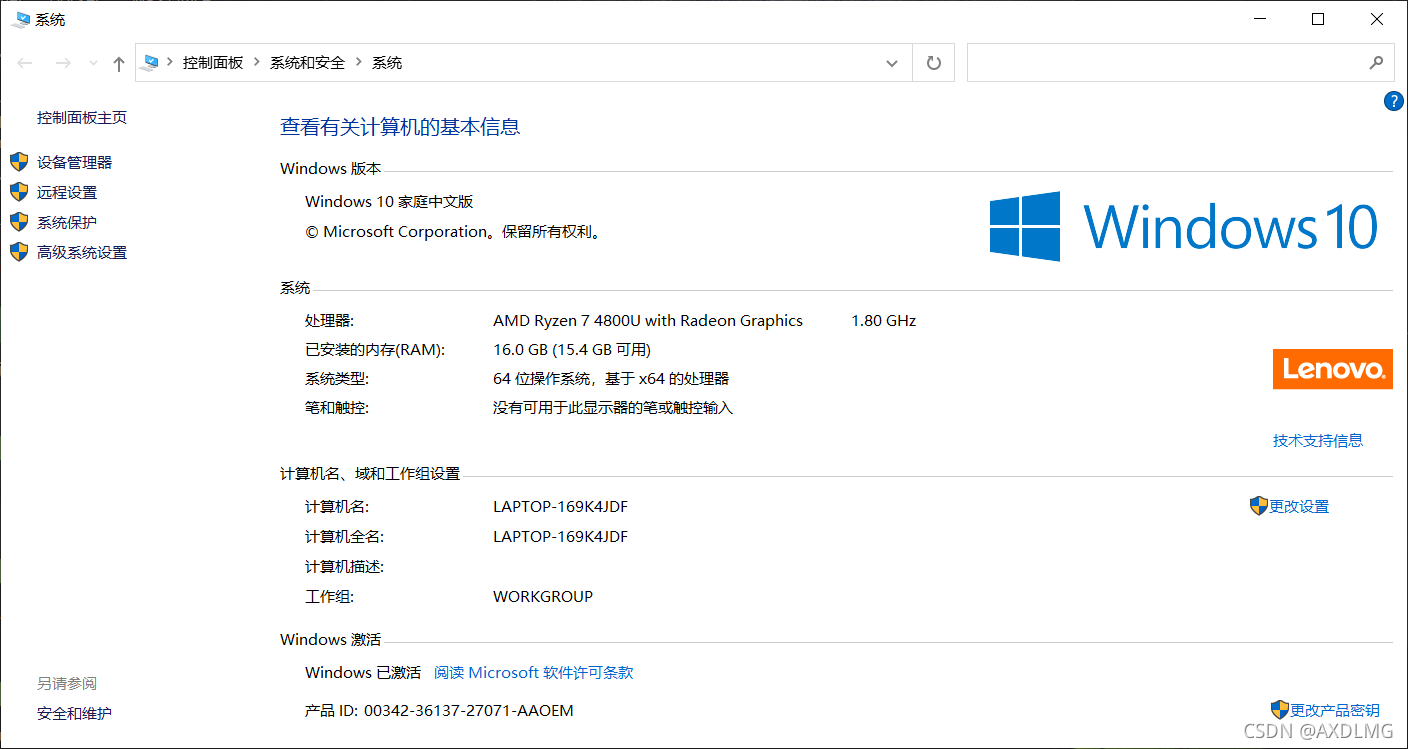The image size is (1408, 749).
Task: Click the processor value AMD Ryzen 7 4800U
Action: pyautogui.click(x=648, y=321)
